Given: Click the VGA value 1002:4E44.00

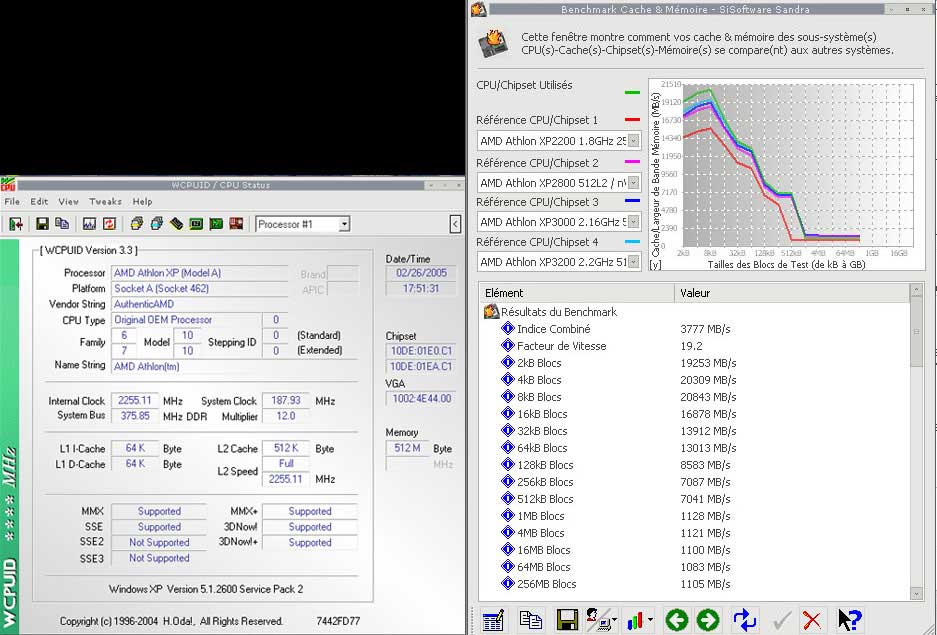Looking at the screenshot, I should (x=421, y=398).
